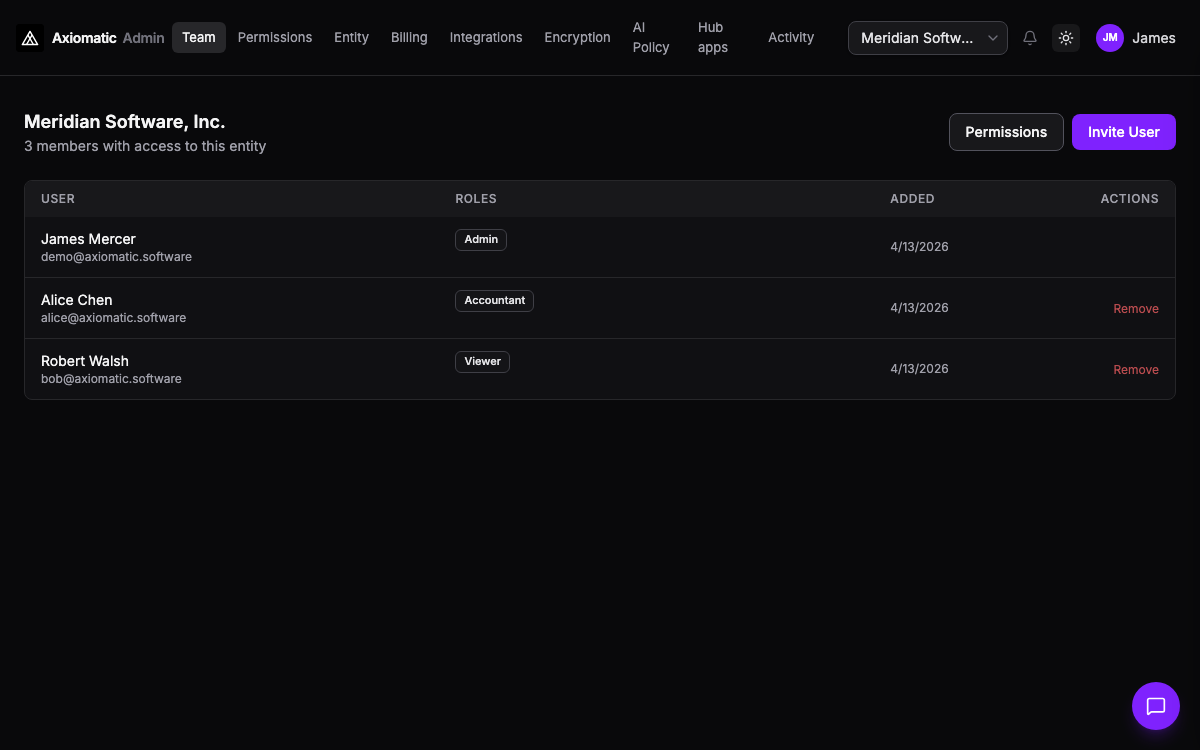The width and height of the screenshot is (1200, 750).
Task: Open the notifications bell
Action: tap(1030, 37)
